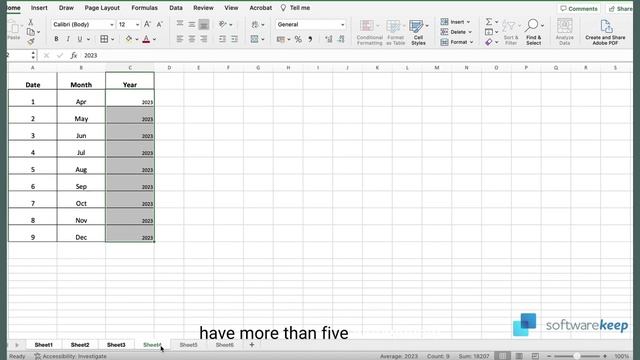Adjust the zoom slider in status bar
Image resolution: width=640 pixels, height=360 pixels.
[577, 356]
